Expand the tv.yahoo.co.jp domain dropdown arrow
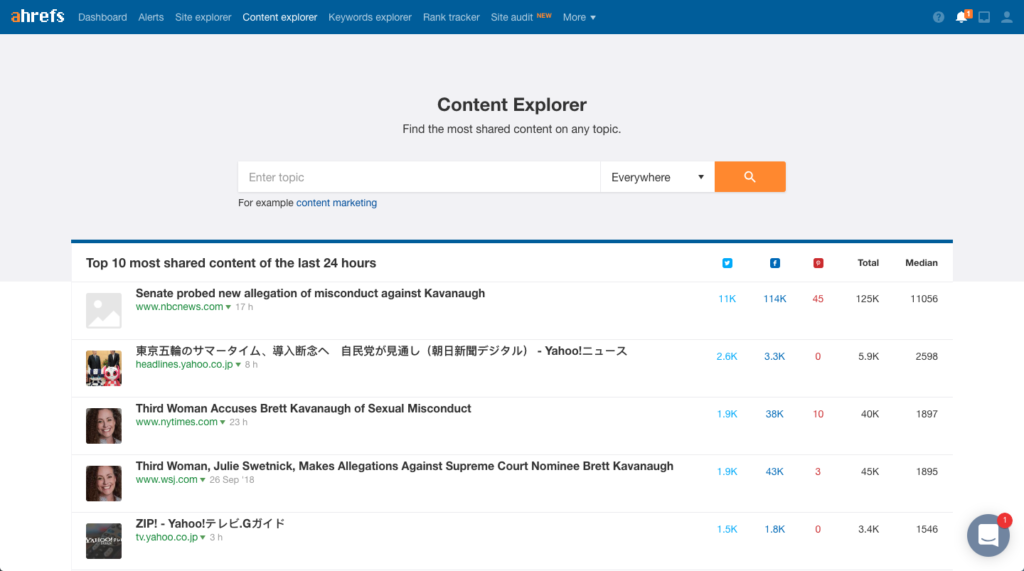Screen dimensions: 1024x571 pos(203,538)
